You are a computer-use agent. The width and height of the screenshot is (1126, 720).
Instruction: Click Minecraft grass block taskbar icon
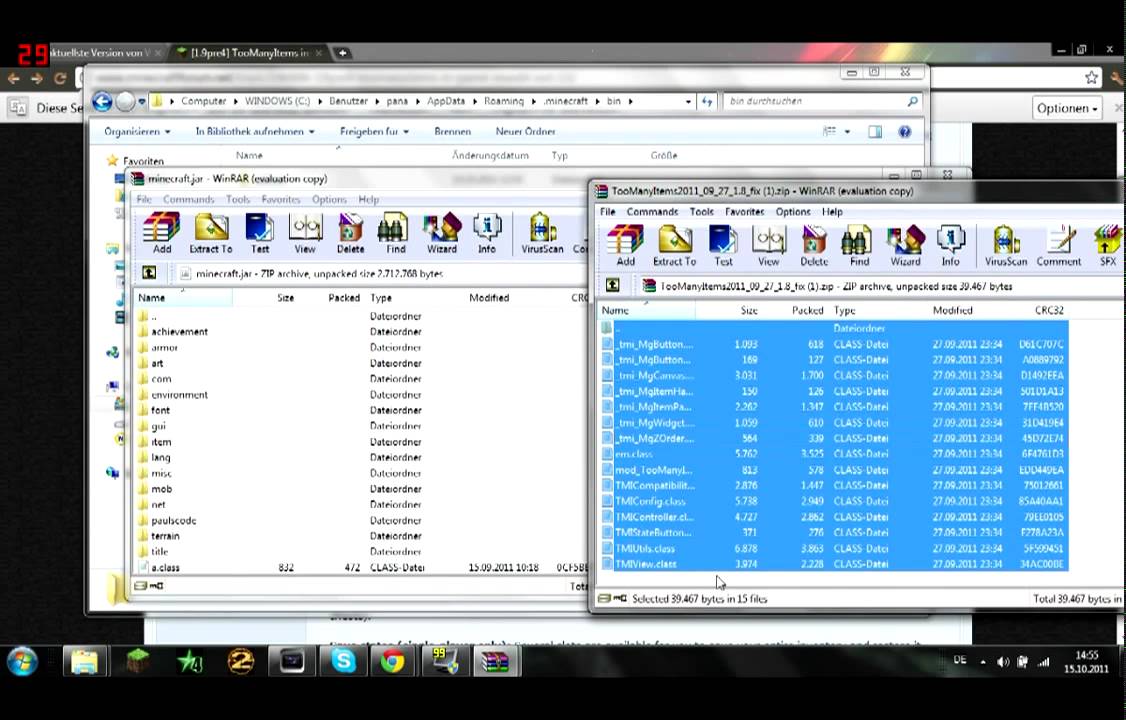137,661
